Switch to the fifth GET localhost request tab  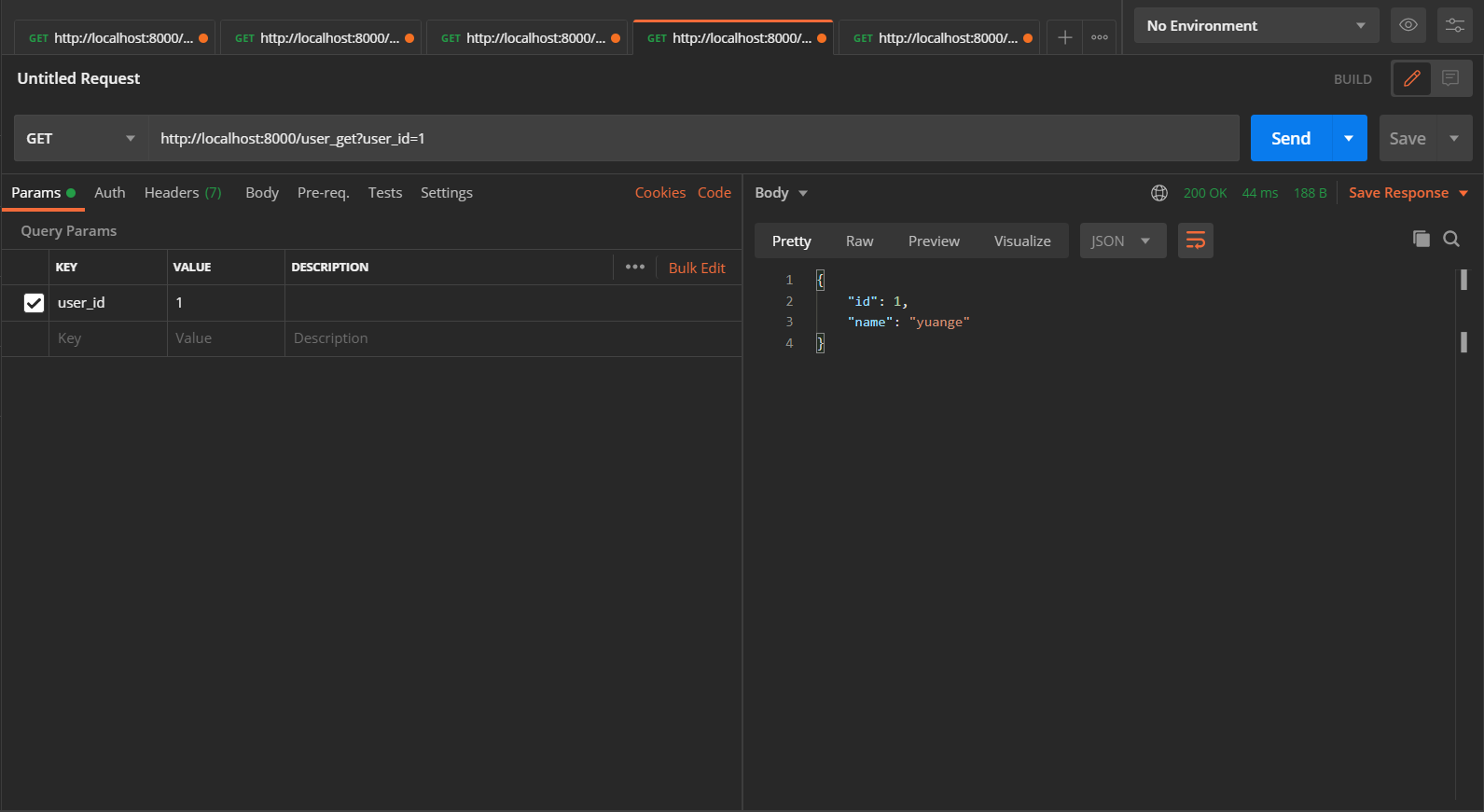[x=939, y=37]
